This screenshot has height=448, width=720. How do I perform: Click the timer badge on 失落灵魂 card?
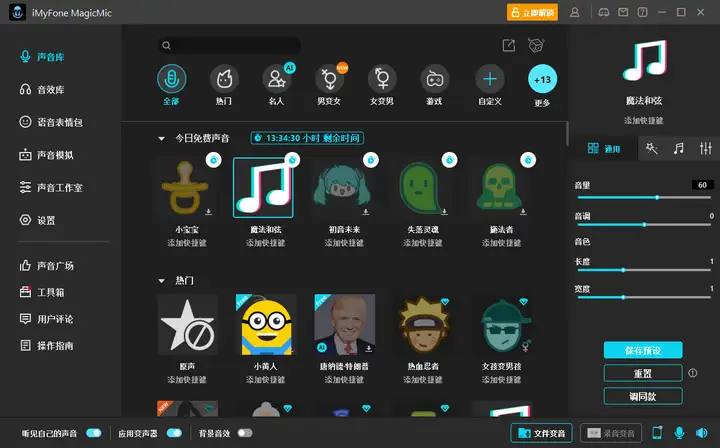point(450,160)
